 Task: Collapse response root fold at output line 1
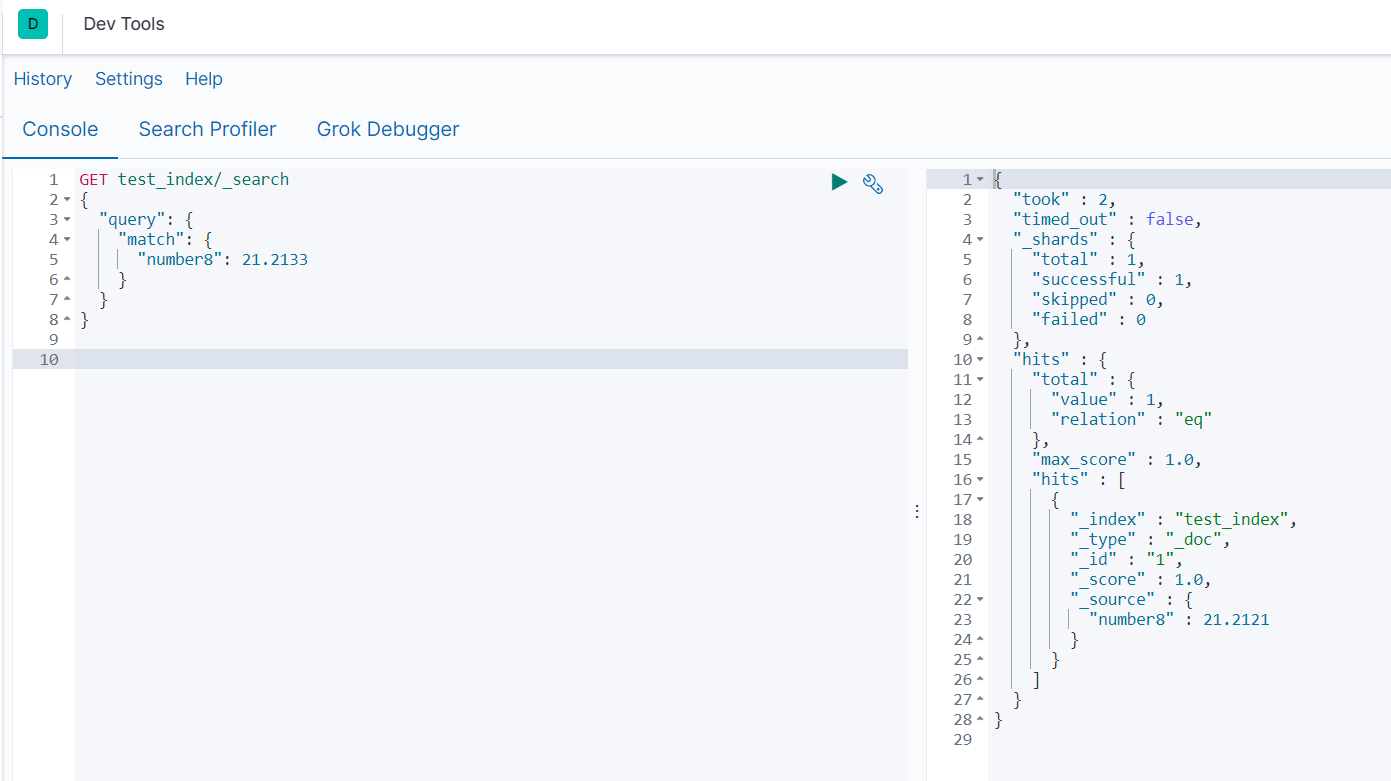(x=980, y=180)
